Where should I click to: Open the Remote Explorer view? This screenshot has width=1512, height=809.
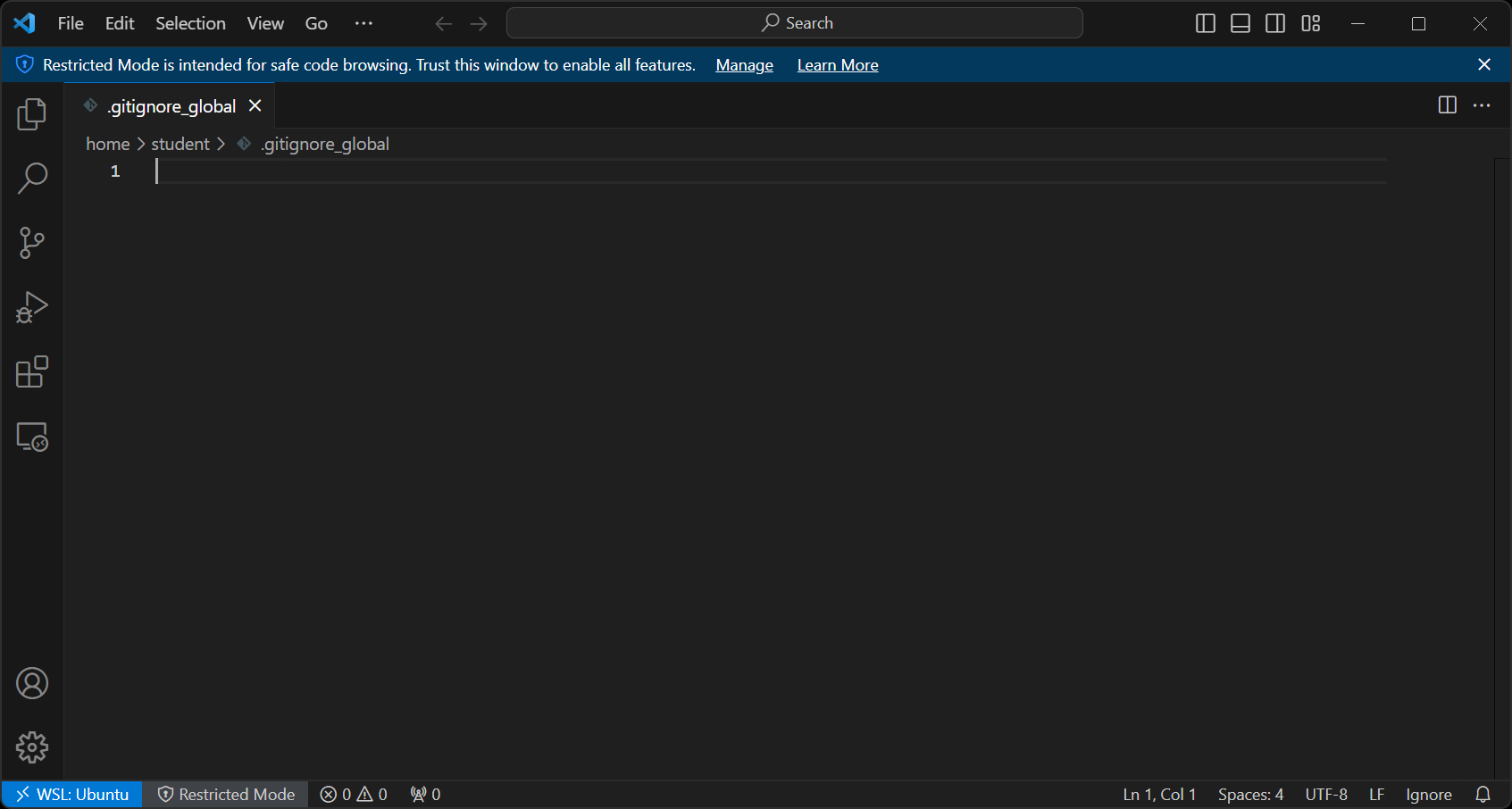coord(32,437)
